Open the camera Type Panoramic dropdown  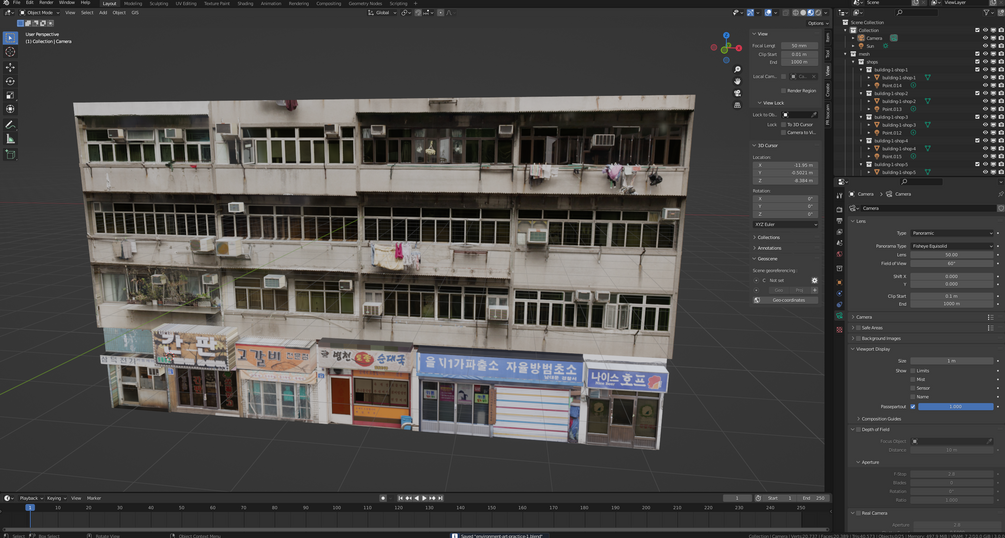[952, 233]
